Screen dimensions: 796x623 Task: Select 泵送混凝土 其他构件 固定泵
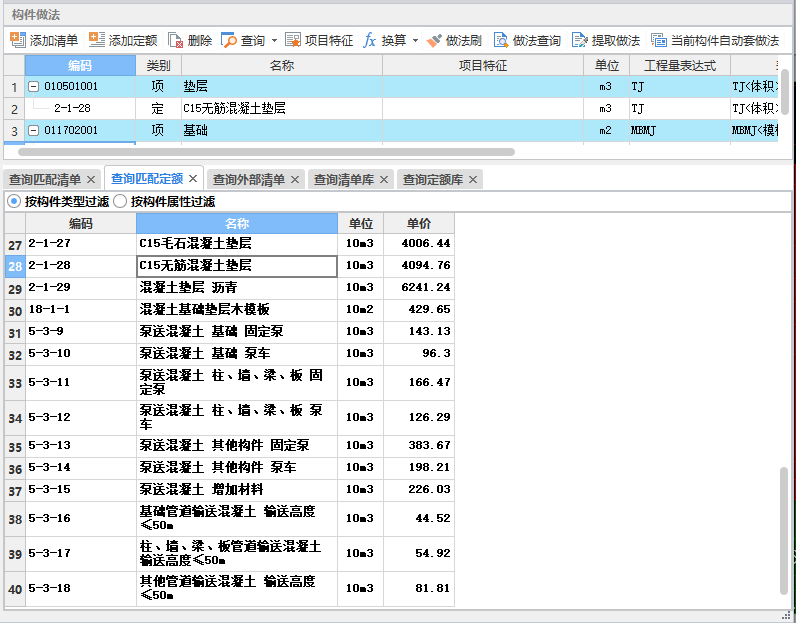pyautogui.click(x=229, y=446)
